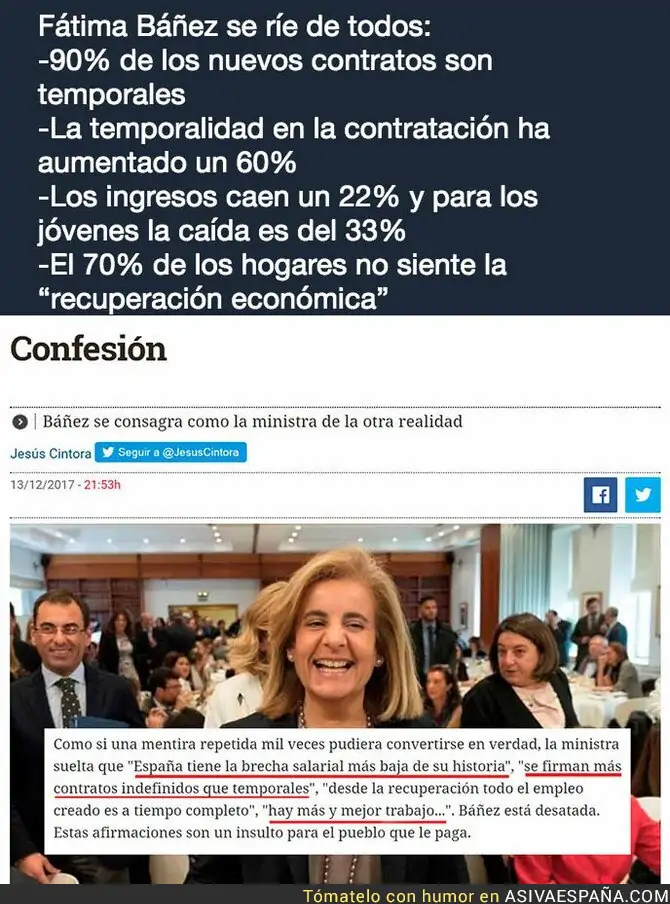670x904 pixels.
Task: Click the Seguir a @JesusCintora button
Action: (x=171, y=453)
